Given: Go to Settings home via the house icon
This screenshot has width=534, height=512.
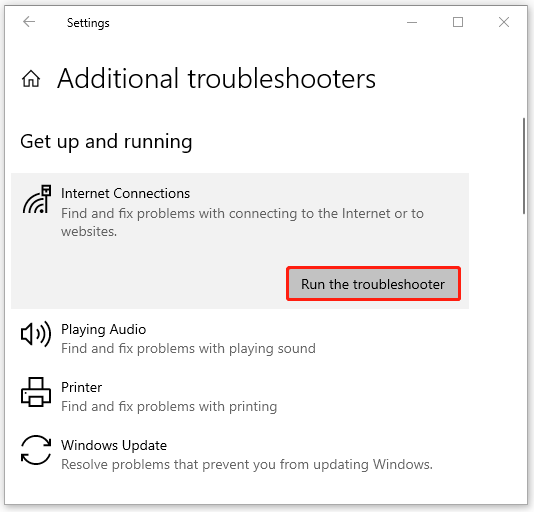Looking at the screenshot, I should click(x=31, y=79).
